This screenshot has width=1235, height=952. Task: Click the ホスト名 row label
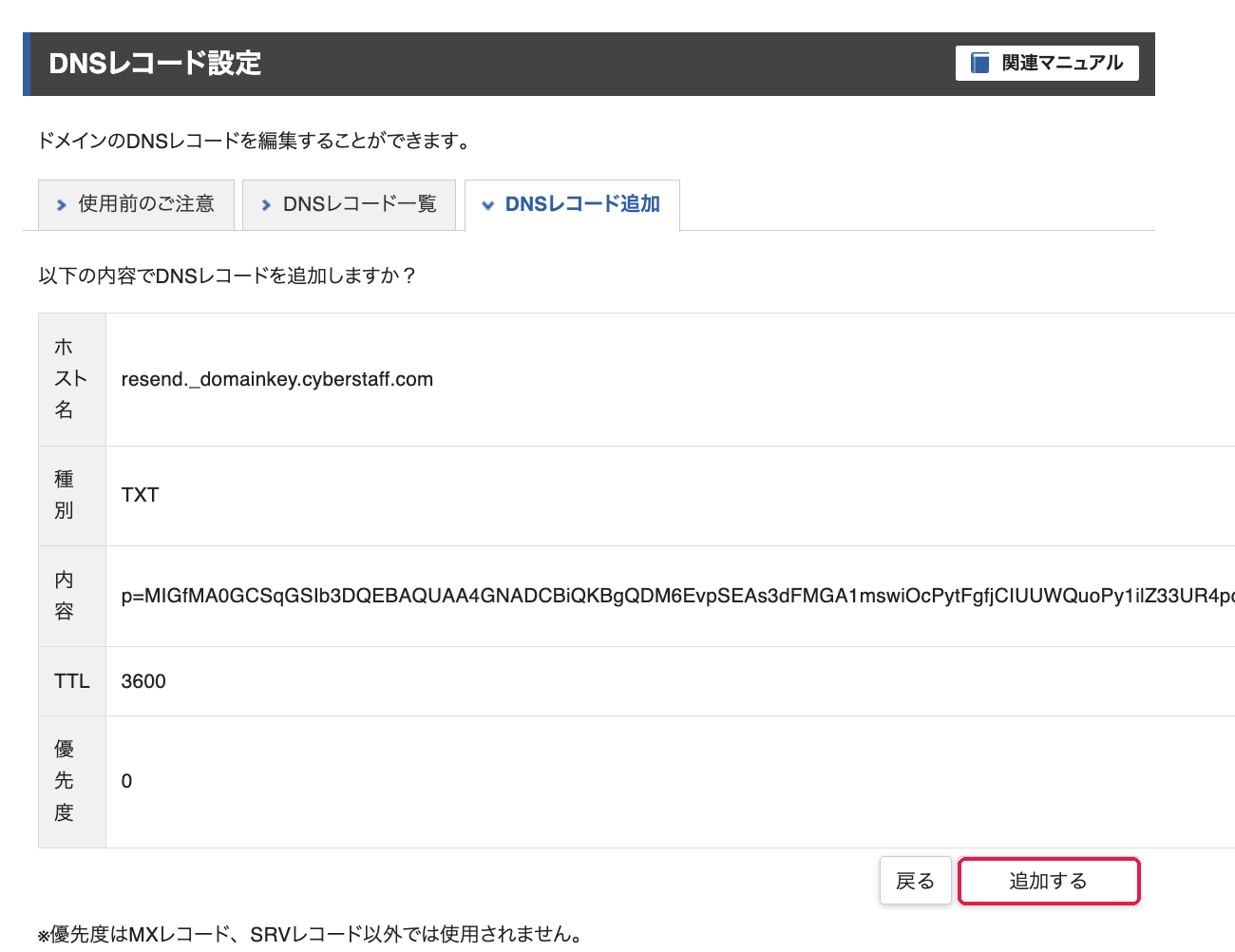pos(71,379)
